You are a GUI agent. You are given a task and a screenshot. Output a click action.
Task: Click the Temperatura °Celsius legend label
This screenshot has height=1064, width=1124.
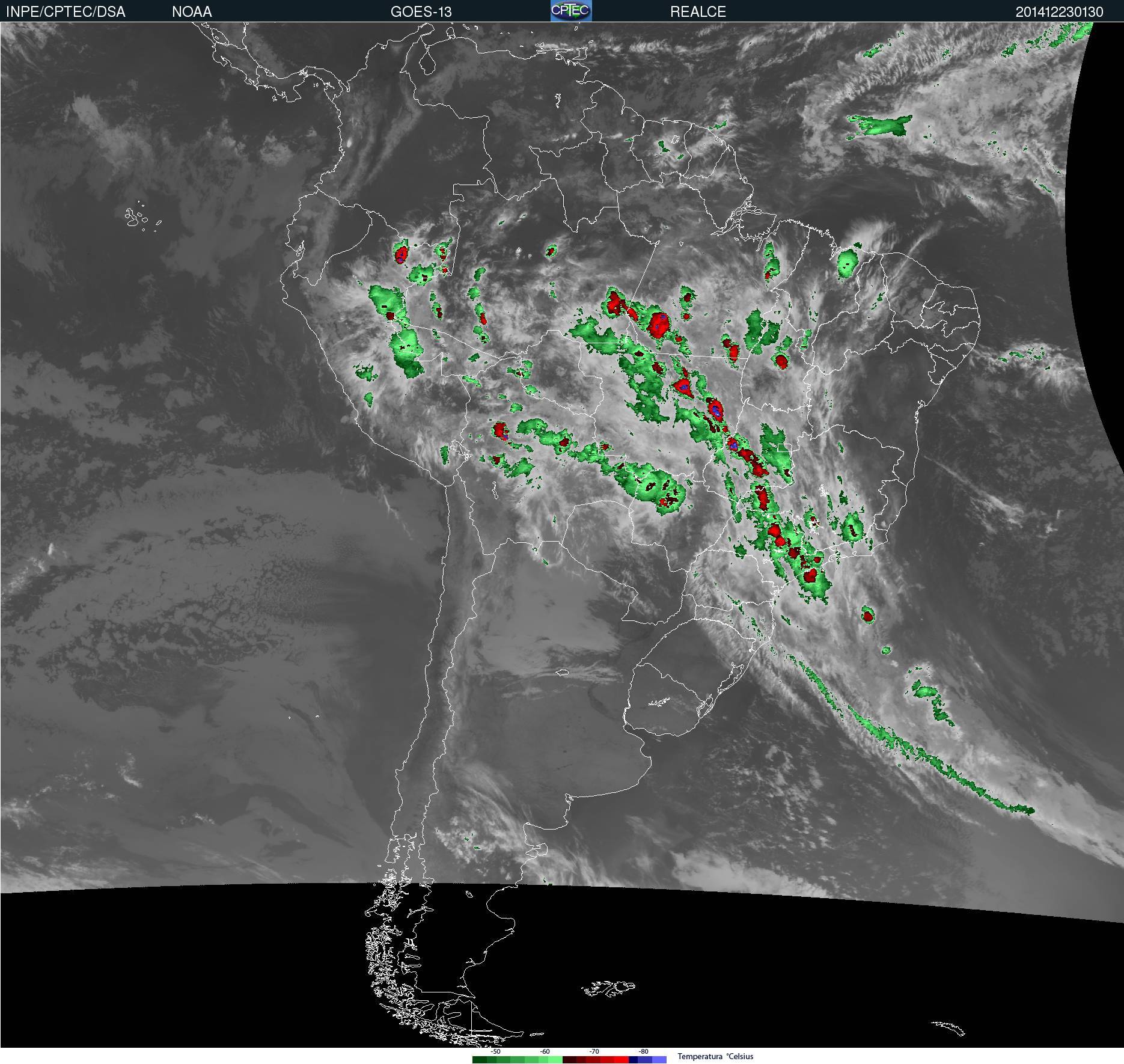pos(715,1057)
